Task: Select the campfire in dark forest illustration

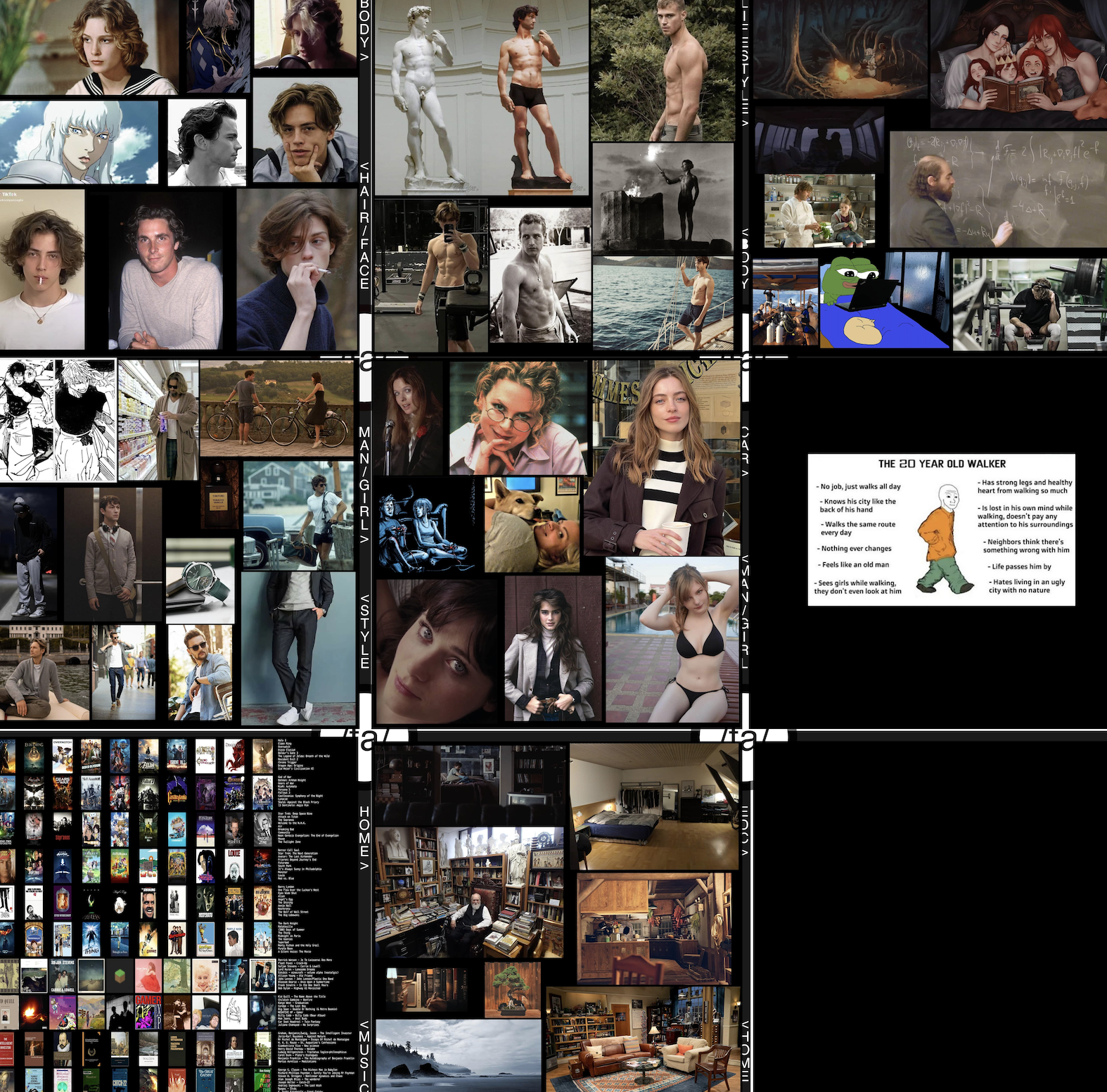Action: [840, 49]
